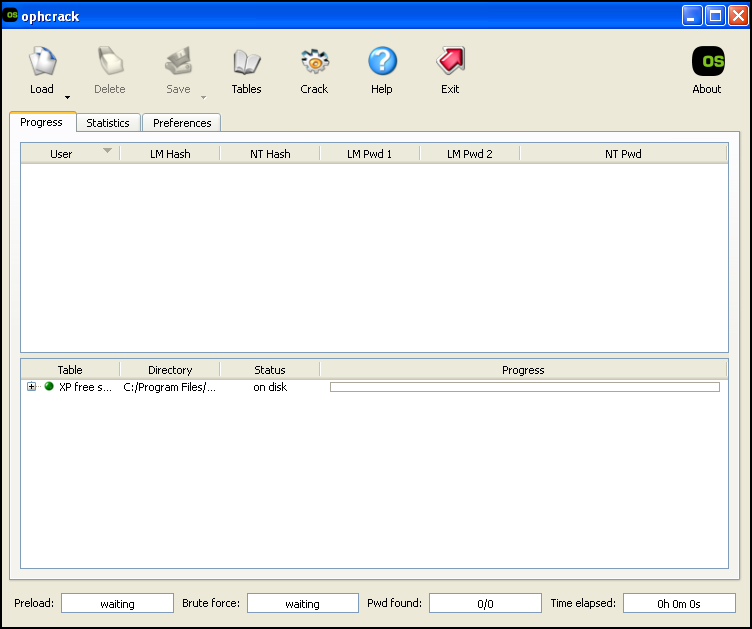This screenshot has width=752, height=629.
Task: Switch to the Progress tab
Action: coord(42,122)
